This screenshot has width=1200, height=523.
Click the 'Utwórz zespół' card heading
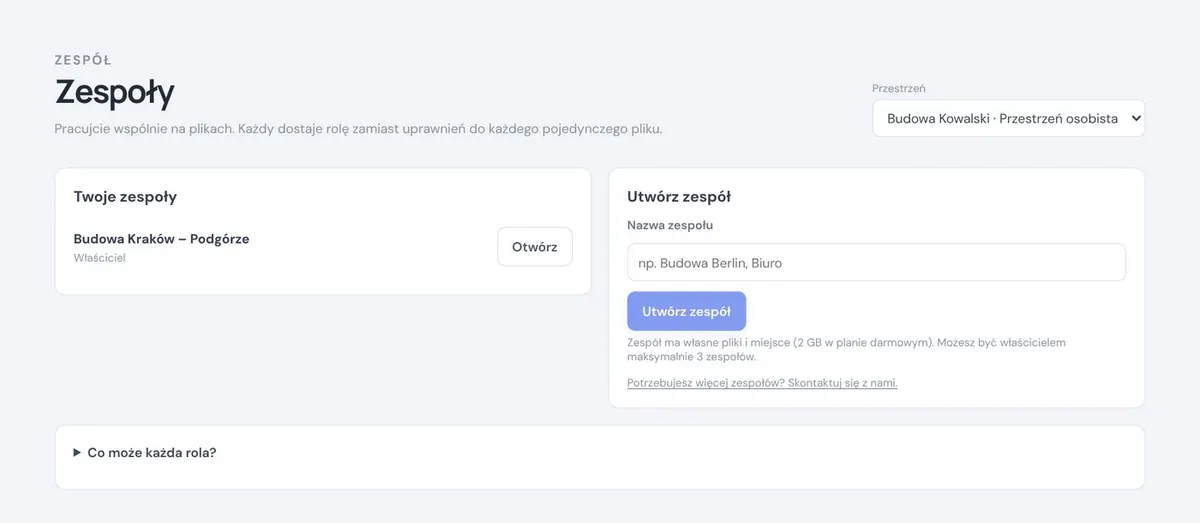tap(679, 197)
